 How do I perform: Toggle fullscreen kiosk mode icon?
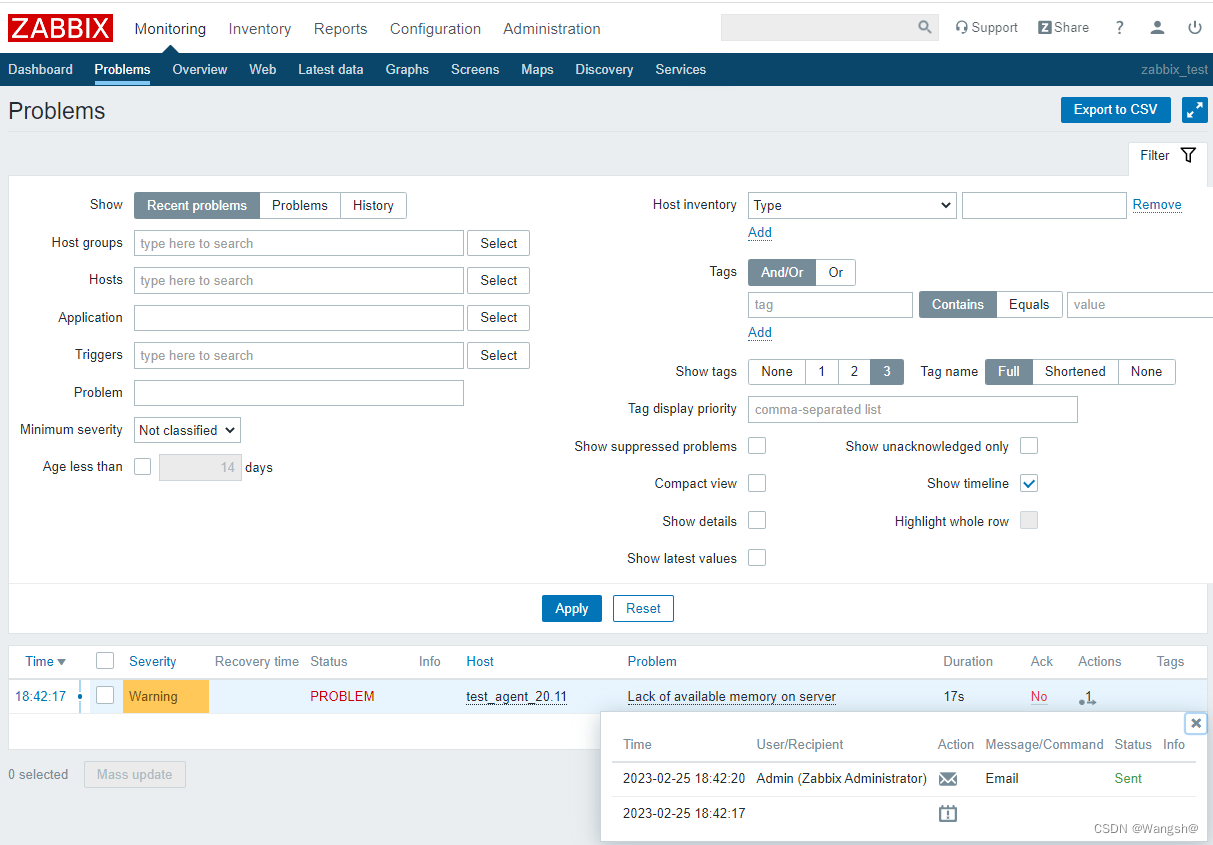click(1195, 110)
